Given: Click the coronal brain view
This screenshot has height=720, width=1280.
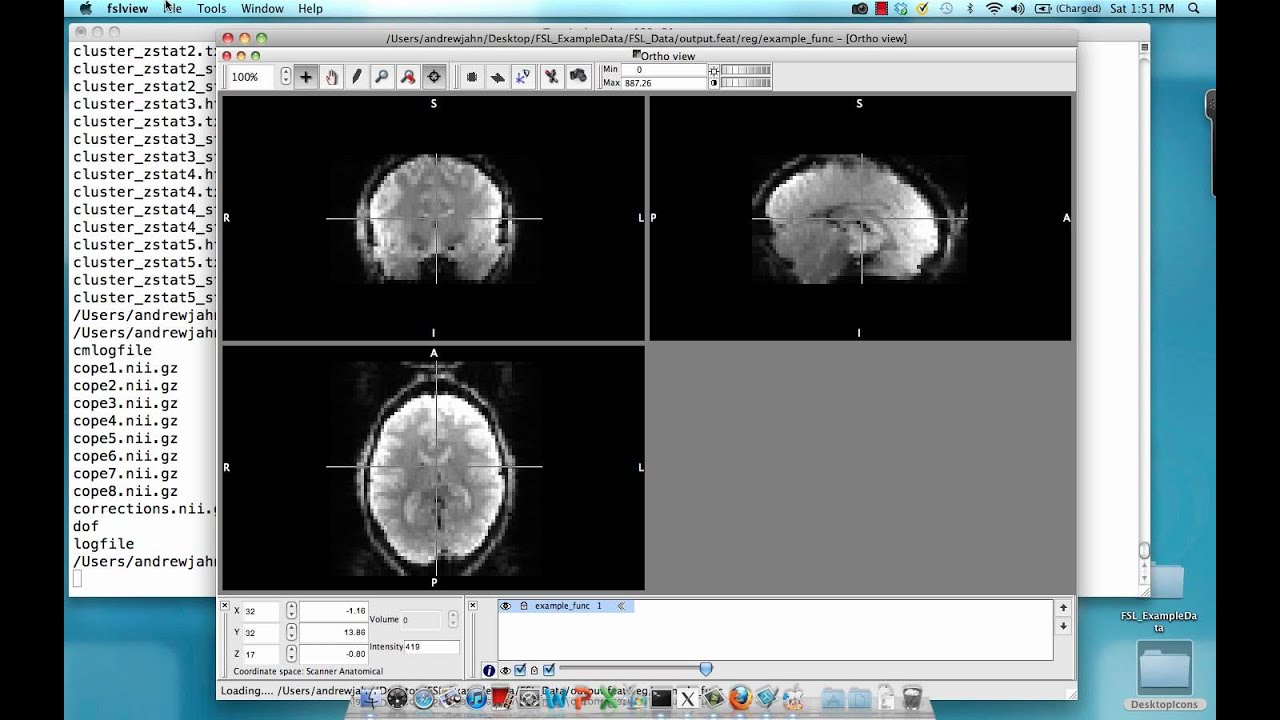Looking at the screenshot, I should point(434,218).
